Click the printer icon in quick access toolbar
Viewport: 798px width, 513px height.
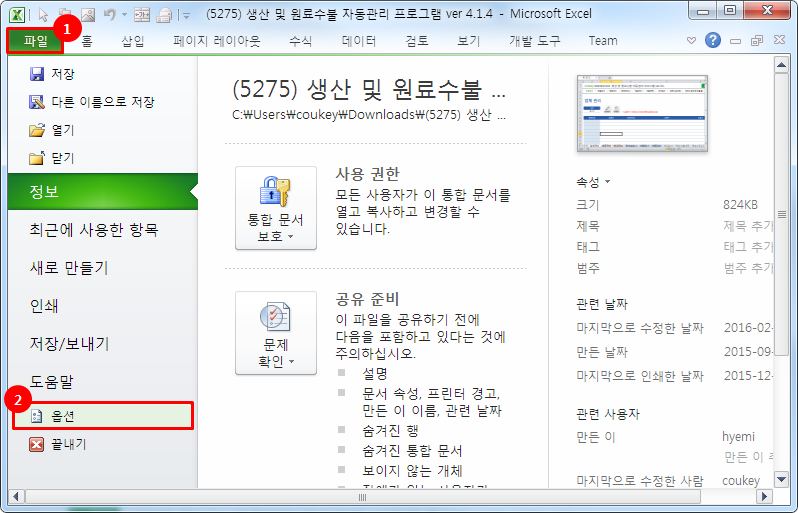pos(164,15)
